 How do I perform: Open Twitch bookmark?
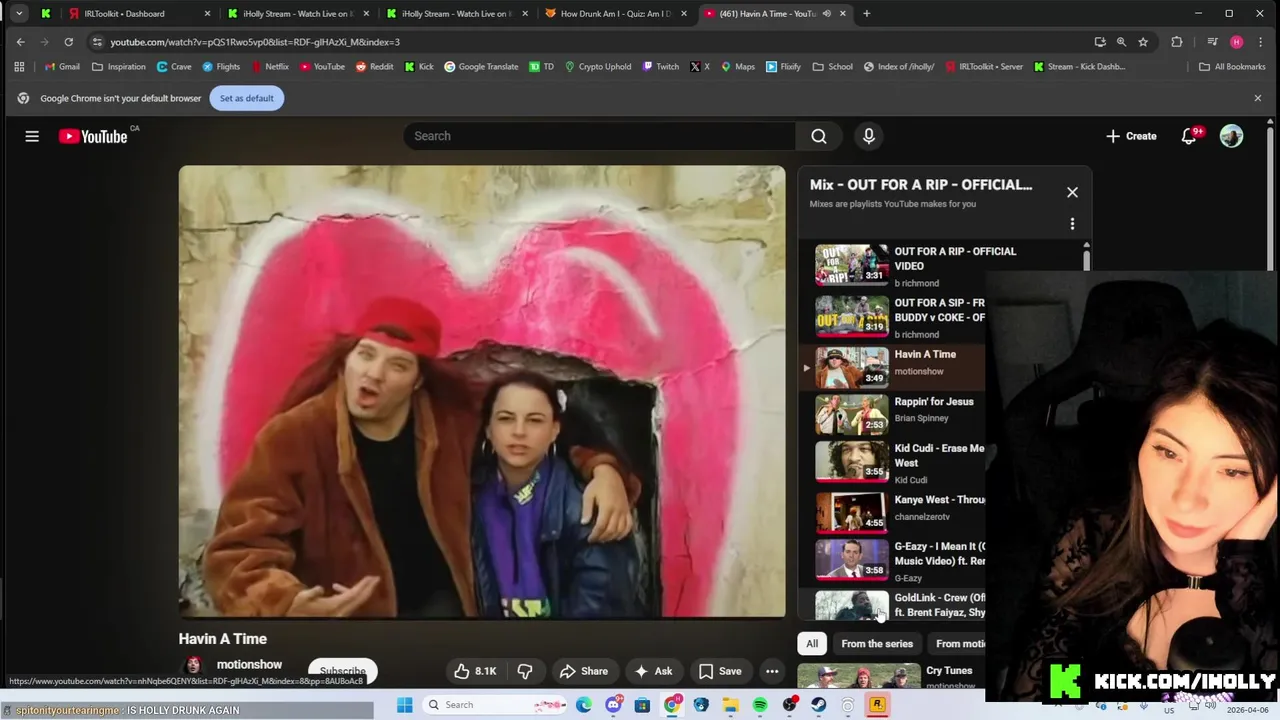(661, 67)
